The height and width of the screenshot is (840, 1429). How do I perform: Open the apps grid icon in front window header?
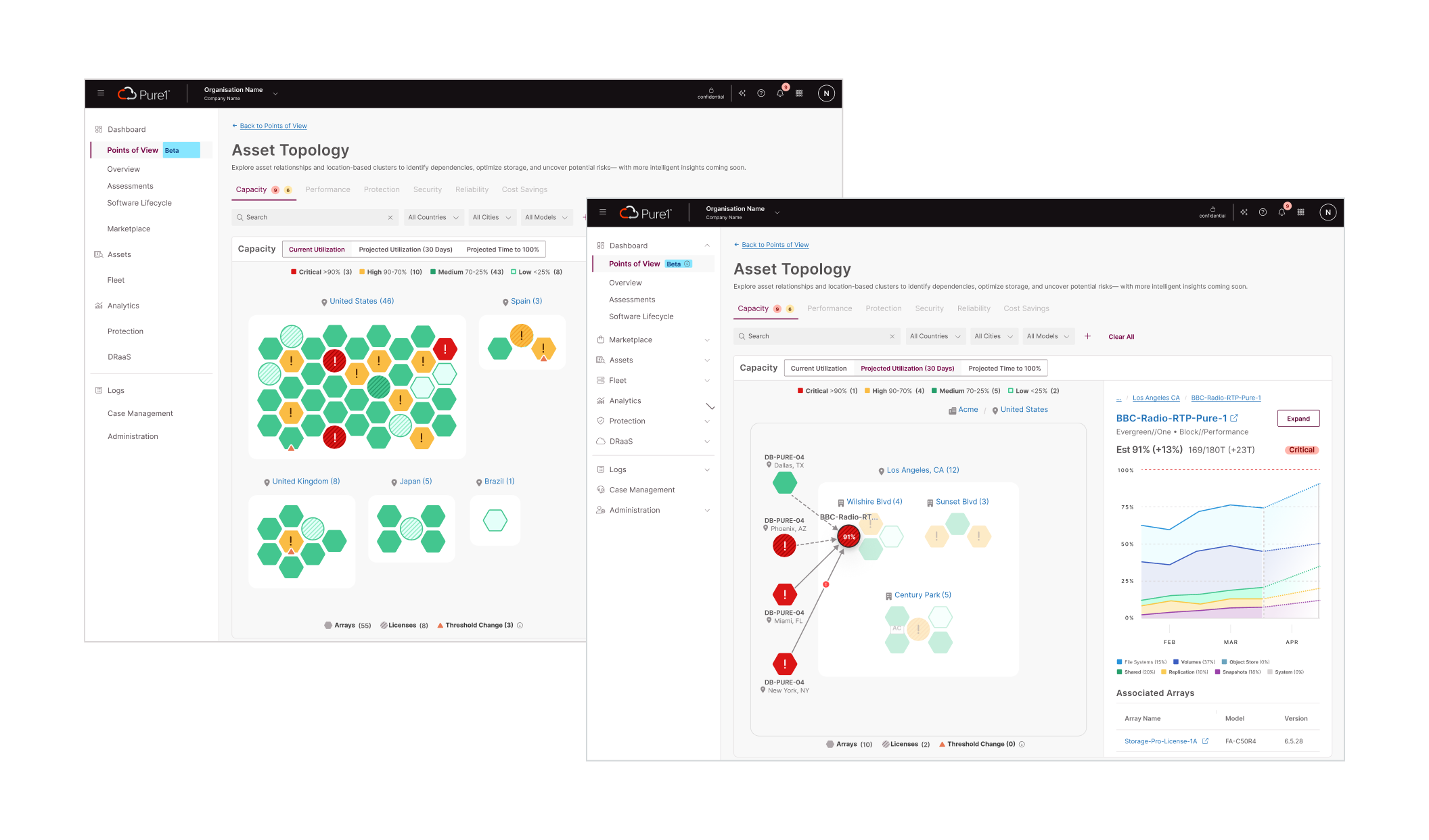1300,212
